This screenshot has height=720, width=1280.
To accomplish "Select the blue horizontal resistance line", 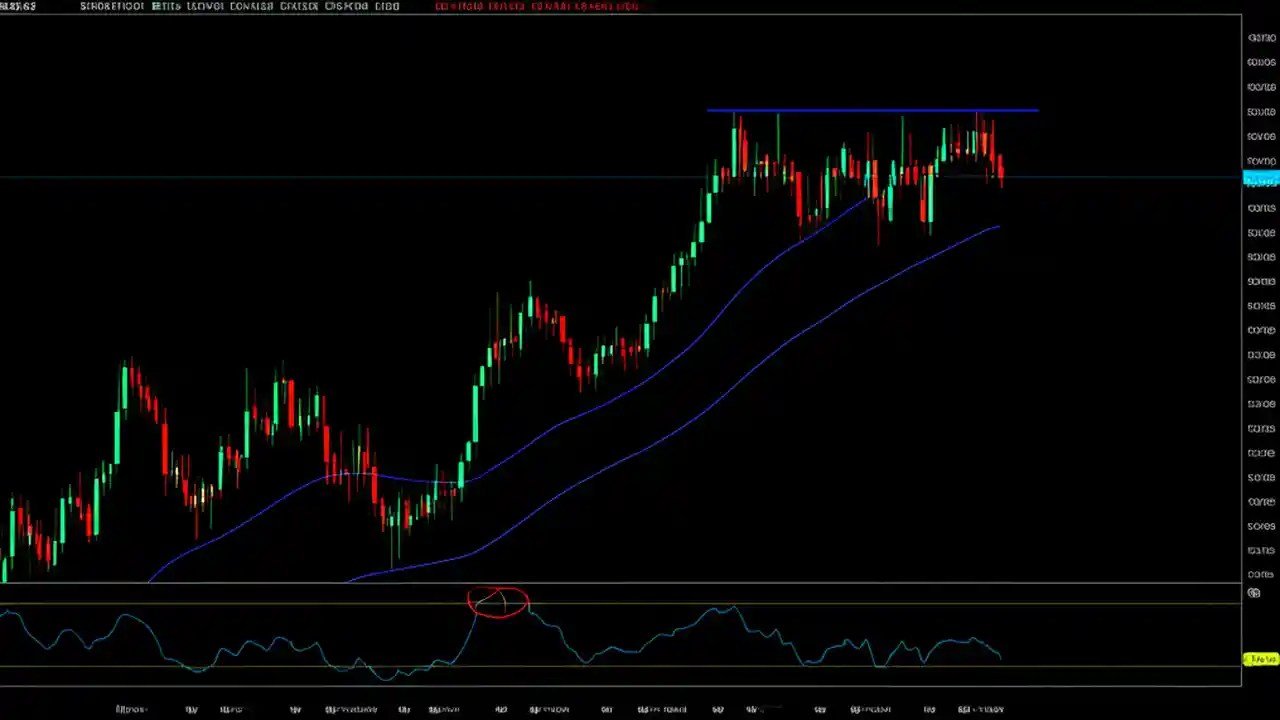I will tap(870, 110).
